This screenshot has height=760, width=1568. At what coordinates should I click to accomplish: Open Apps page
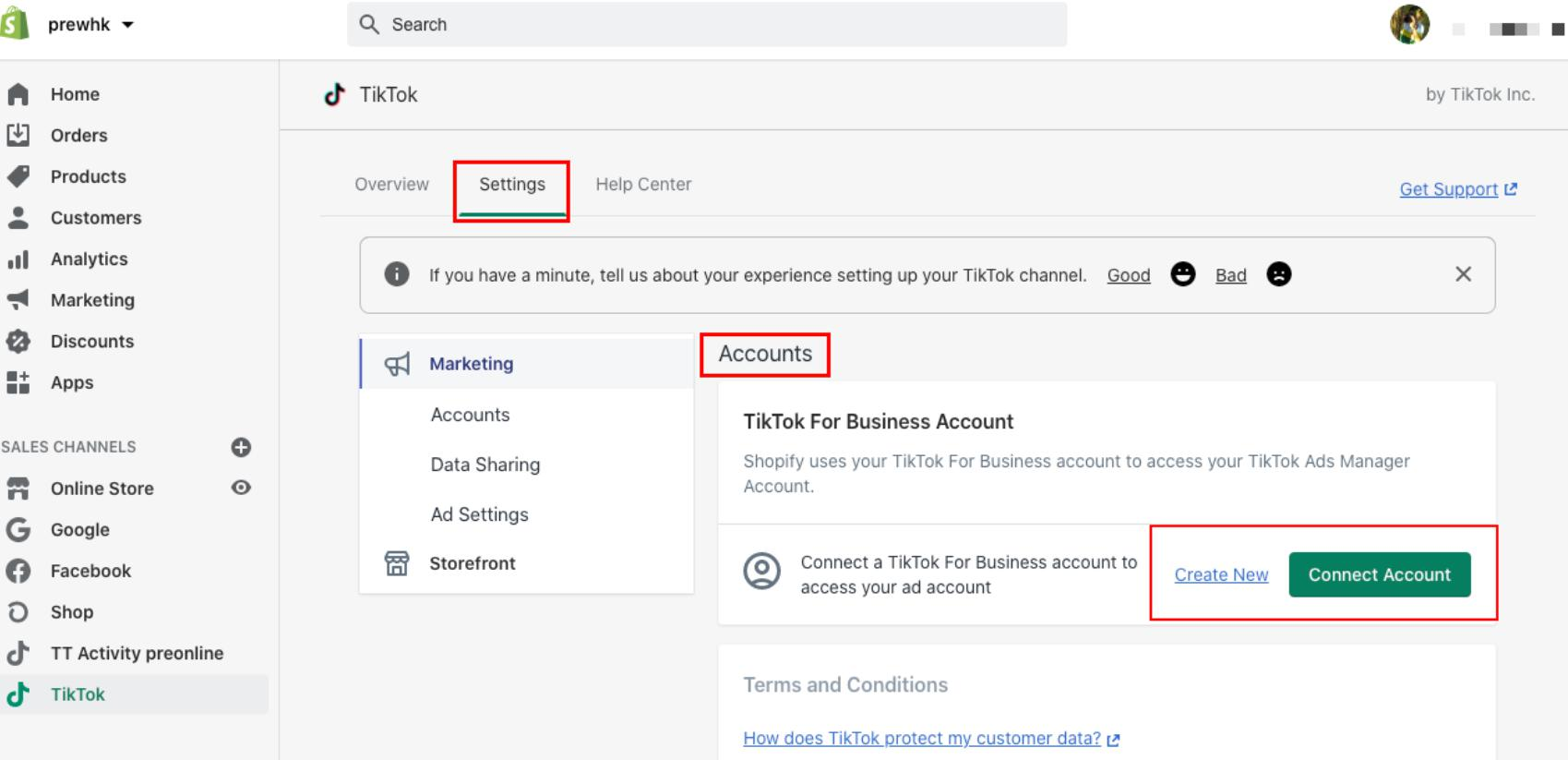point(72,383)
